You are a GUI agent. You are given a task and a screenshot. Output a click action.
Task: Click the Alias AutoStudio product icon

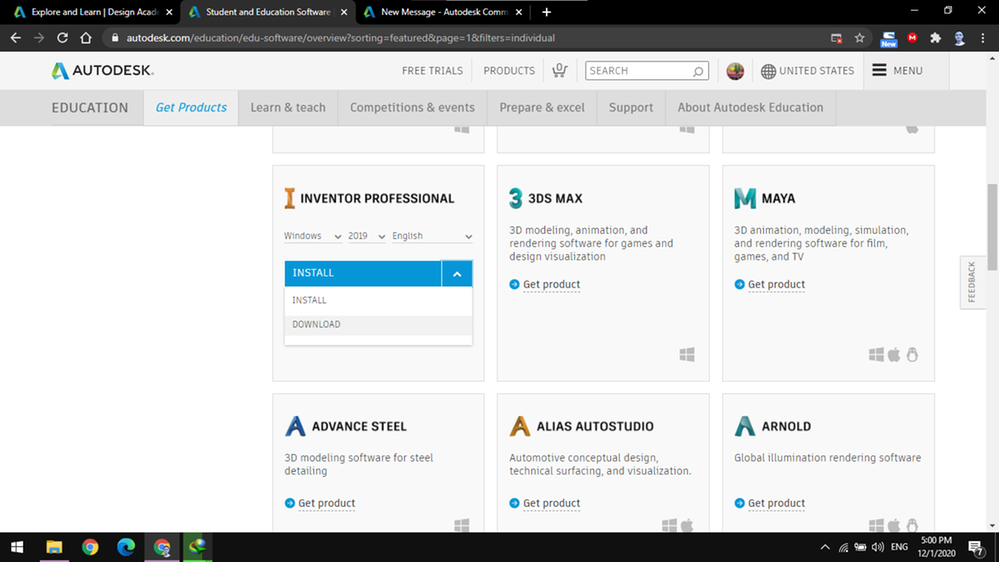(520, 426)
